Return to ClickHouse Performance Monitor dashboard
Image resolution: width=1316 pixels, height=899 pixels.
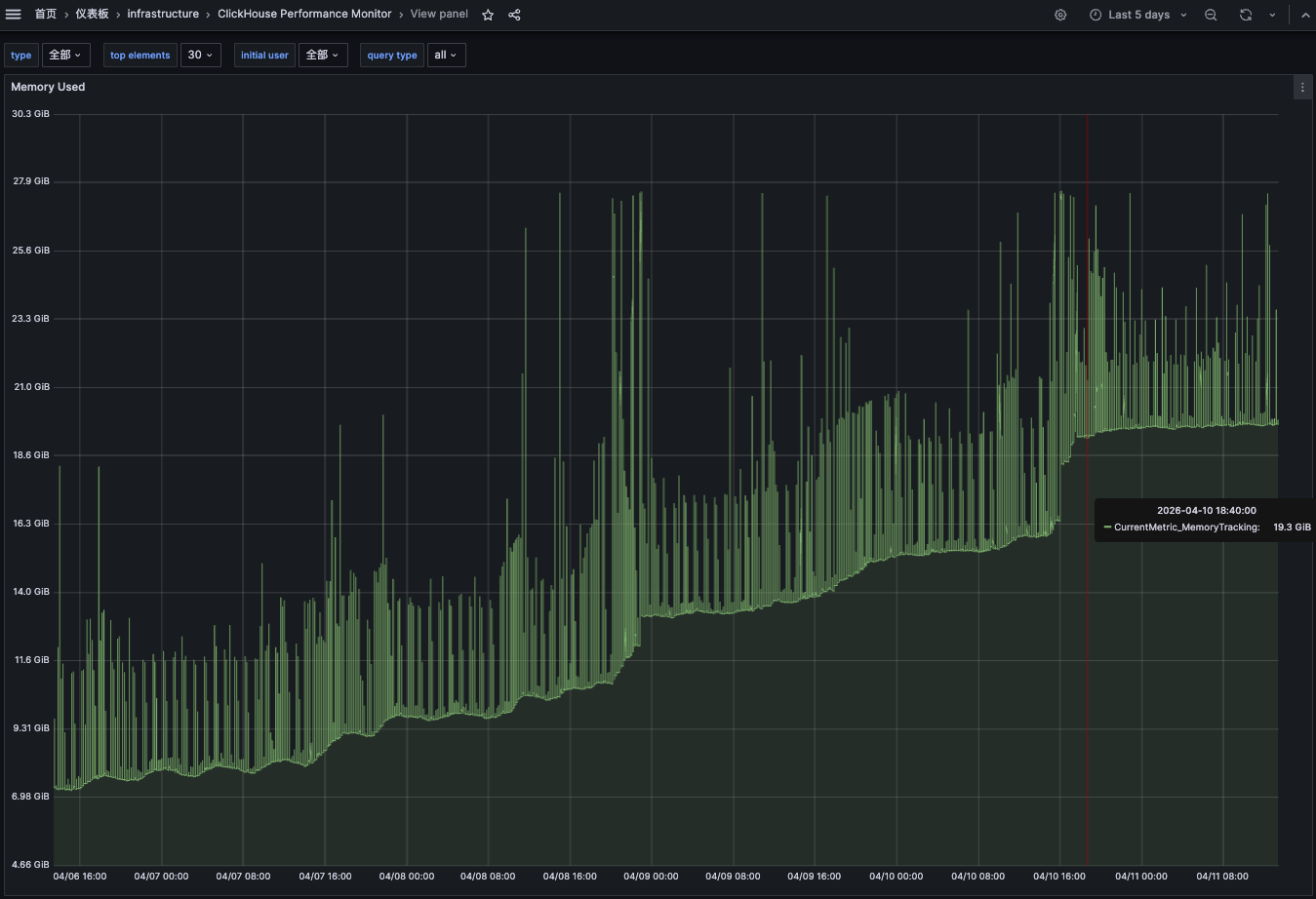[x=304, y=14]
